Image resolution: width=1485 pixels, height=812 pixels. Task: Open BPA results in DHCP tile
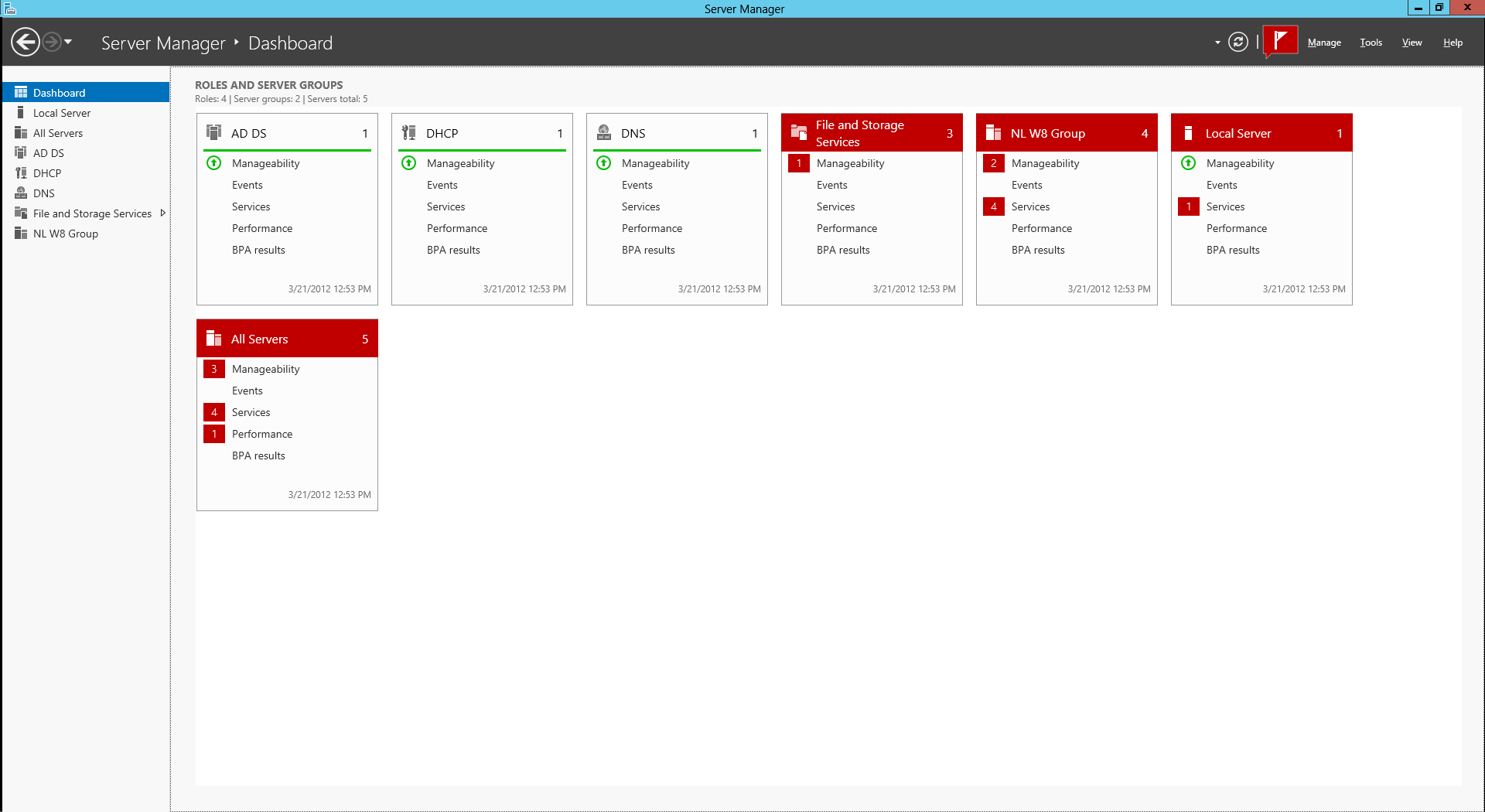click(x=453, y=250)
